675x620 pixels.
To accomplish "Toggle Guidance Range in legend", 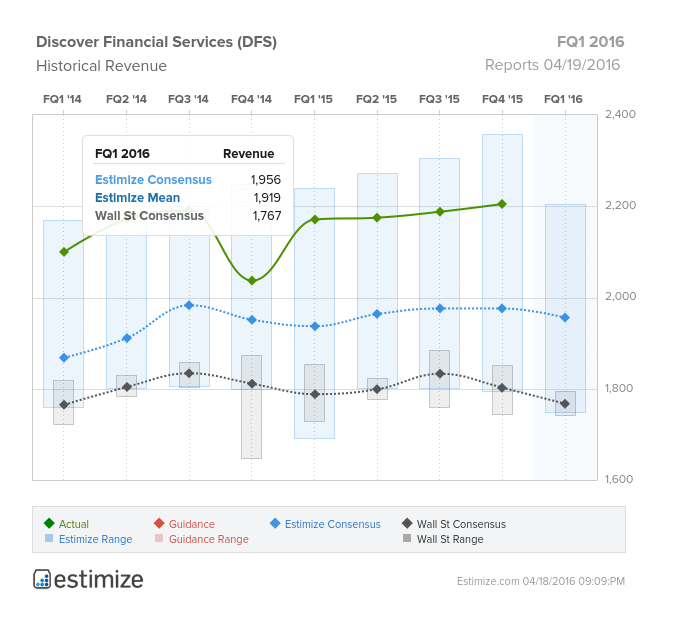I will pos(201,539).
